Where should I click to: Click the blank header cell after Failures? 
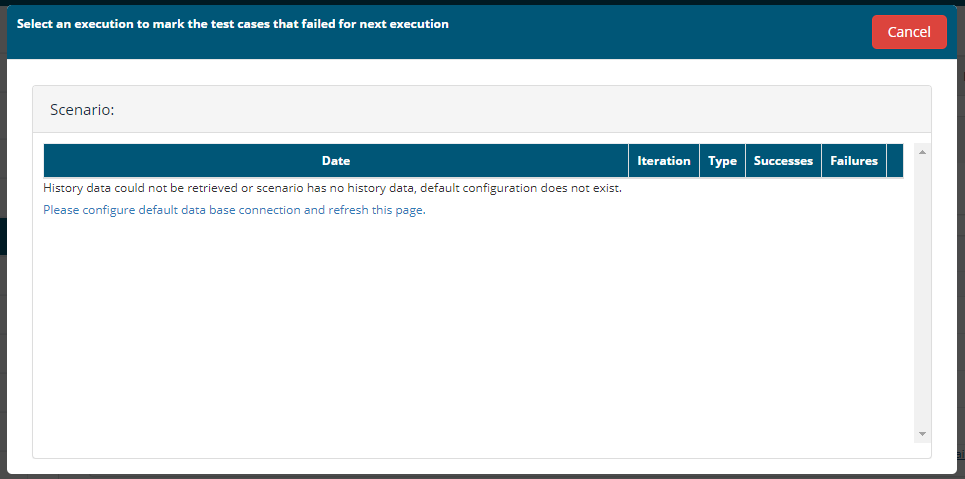click(895, 161)
